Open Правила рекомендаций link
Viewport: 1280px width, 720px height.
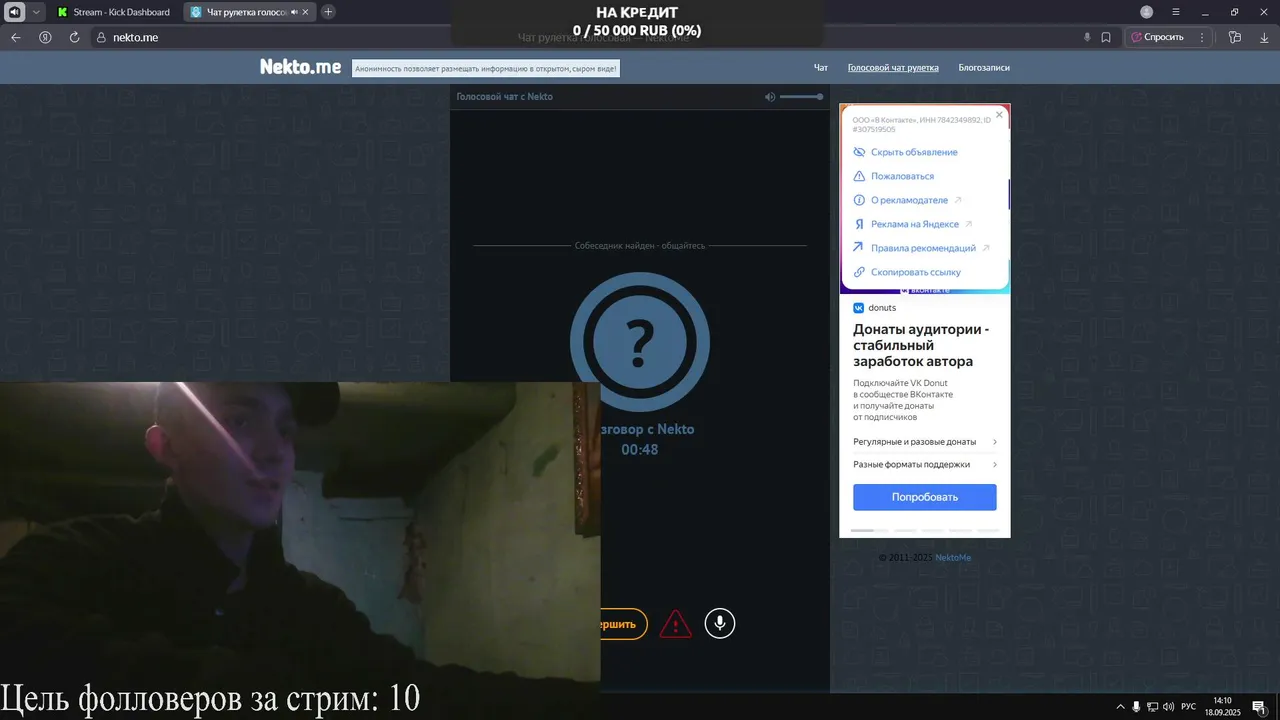[x=921, y=248]
